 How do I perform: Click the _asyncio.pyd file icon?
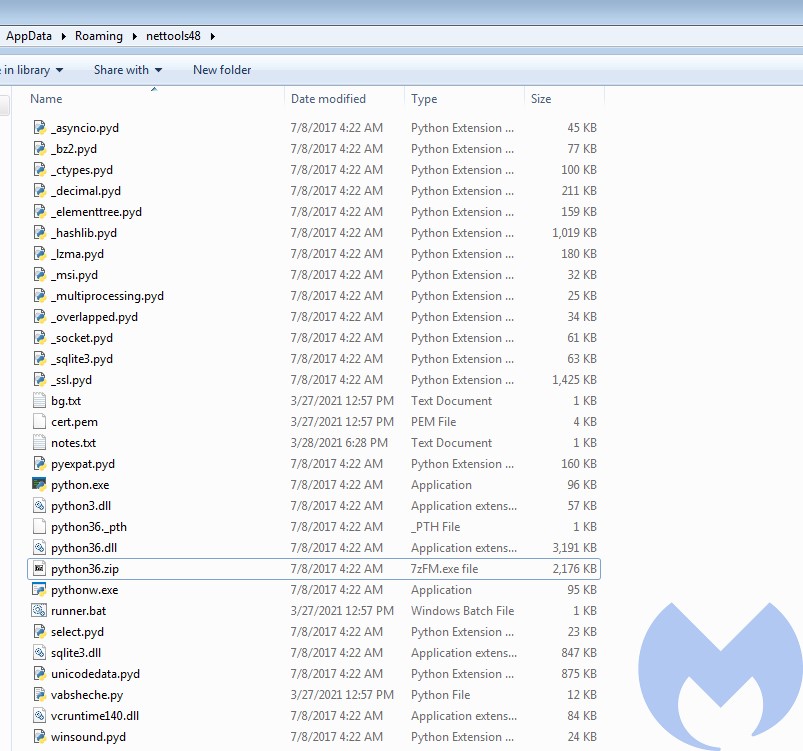coord(39,127)
